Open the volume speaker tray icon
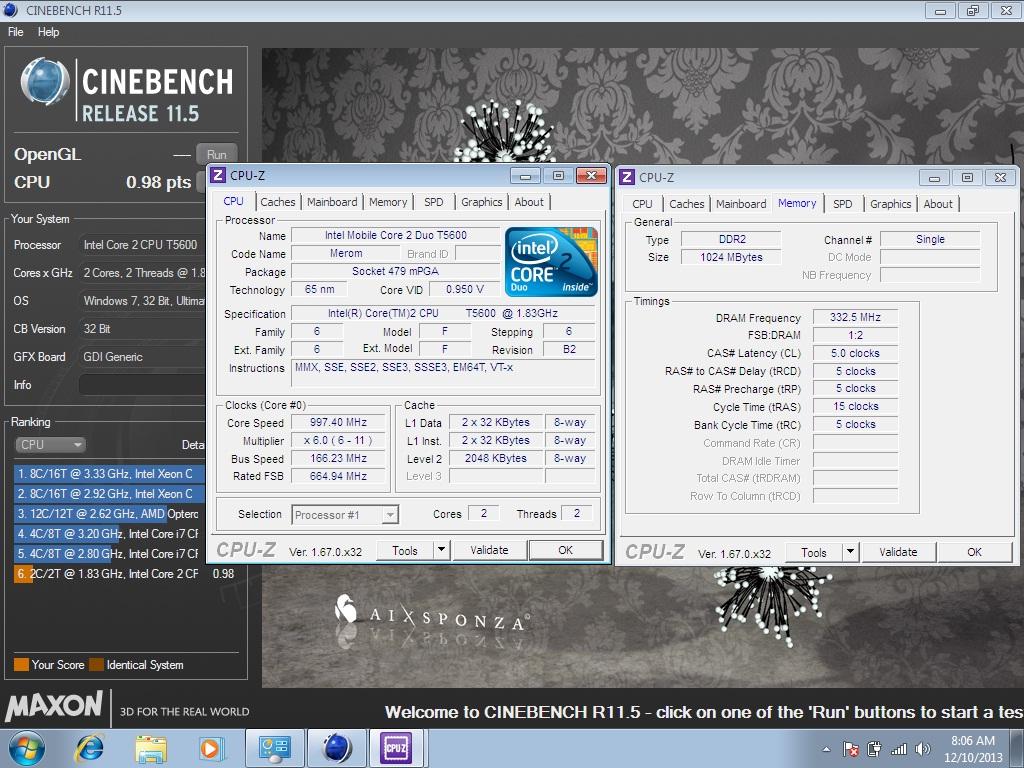Screen dimensions: 1024x768 click(x=922, y=749)
